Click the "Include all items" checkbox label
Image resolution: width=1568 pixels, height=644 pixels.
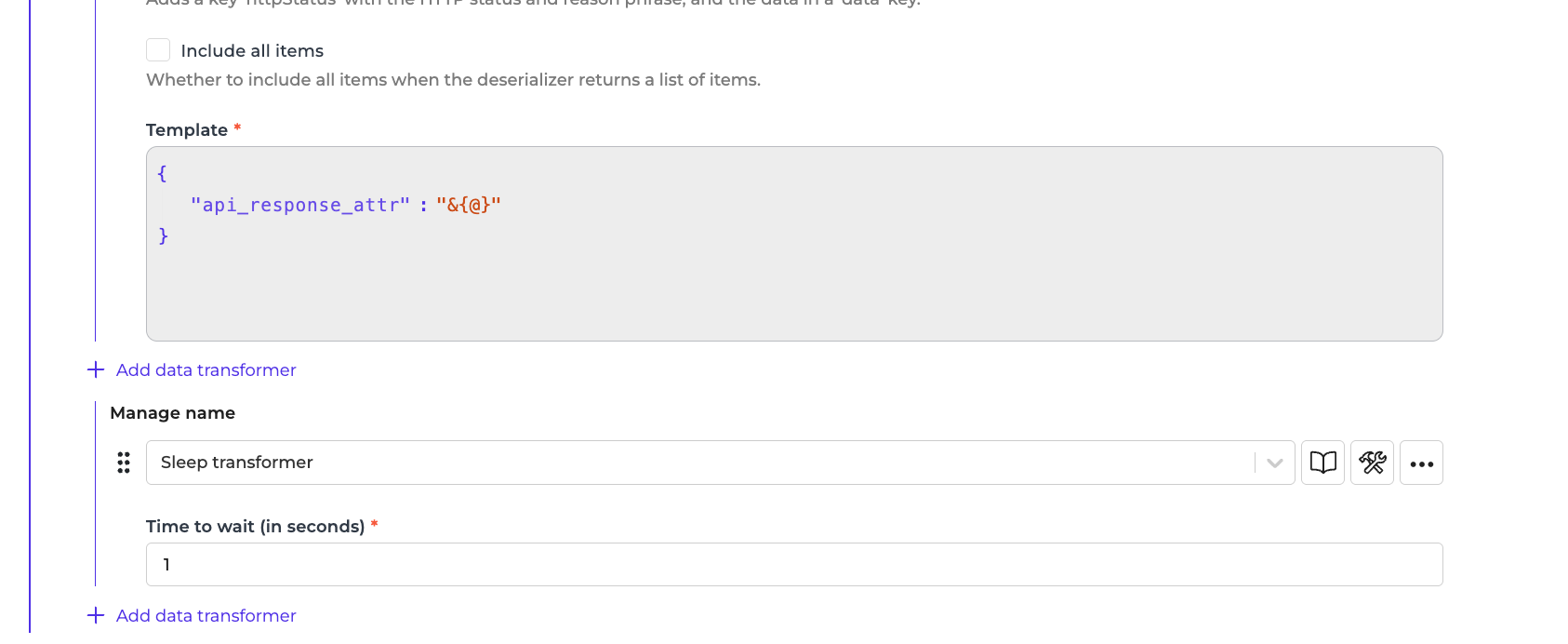pyautogui.click(x=252, y=51)
